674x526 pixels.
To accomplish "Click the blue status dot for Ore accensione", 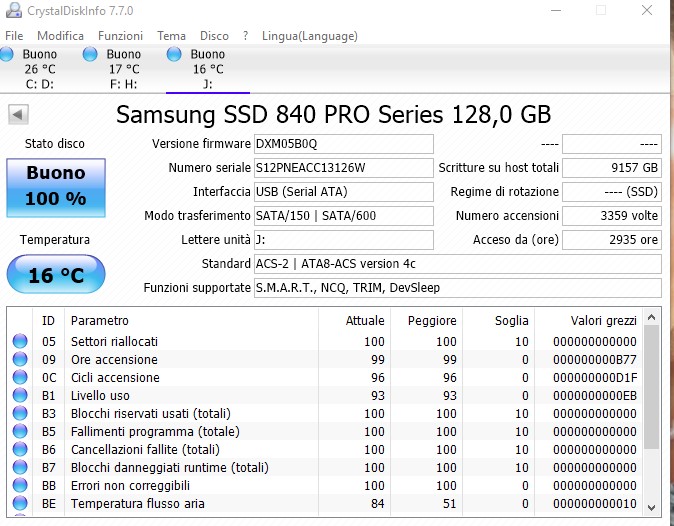I will pyautogui.click(x=20, y=359).
